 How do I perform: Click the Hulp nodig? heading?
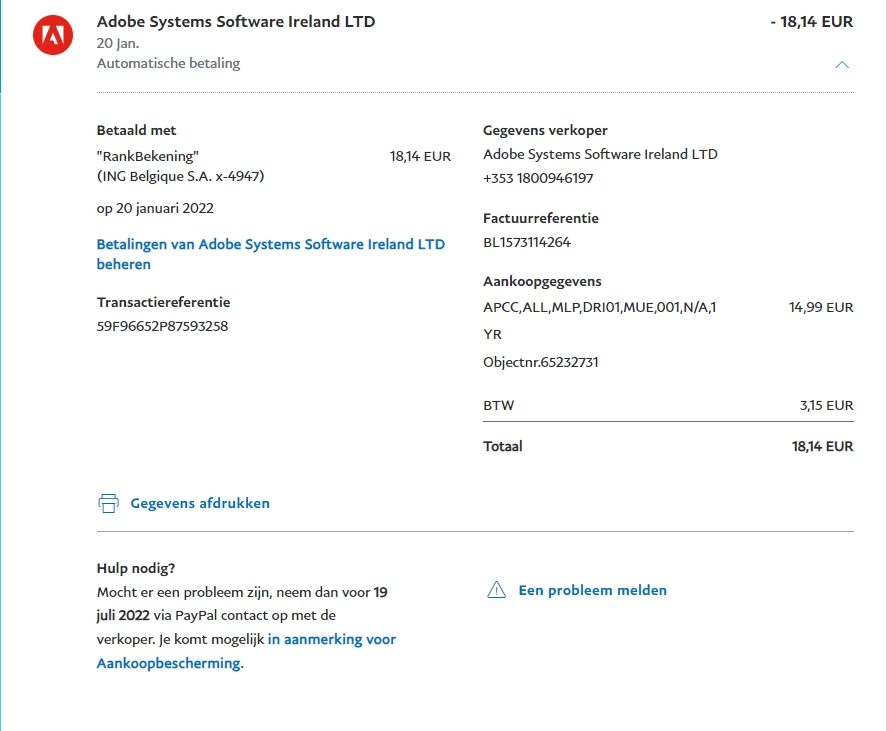pyautogui.click(x=136, y=568)
